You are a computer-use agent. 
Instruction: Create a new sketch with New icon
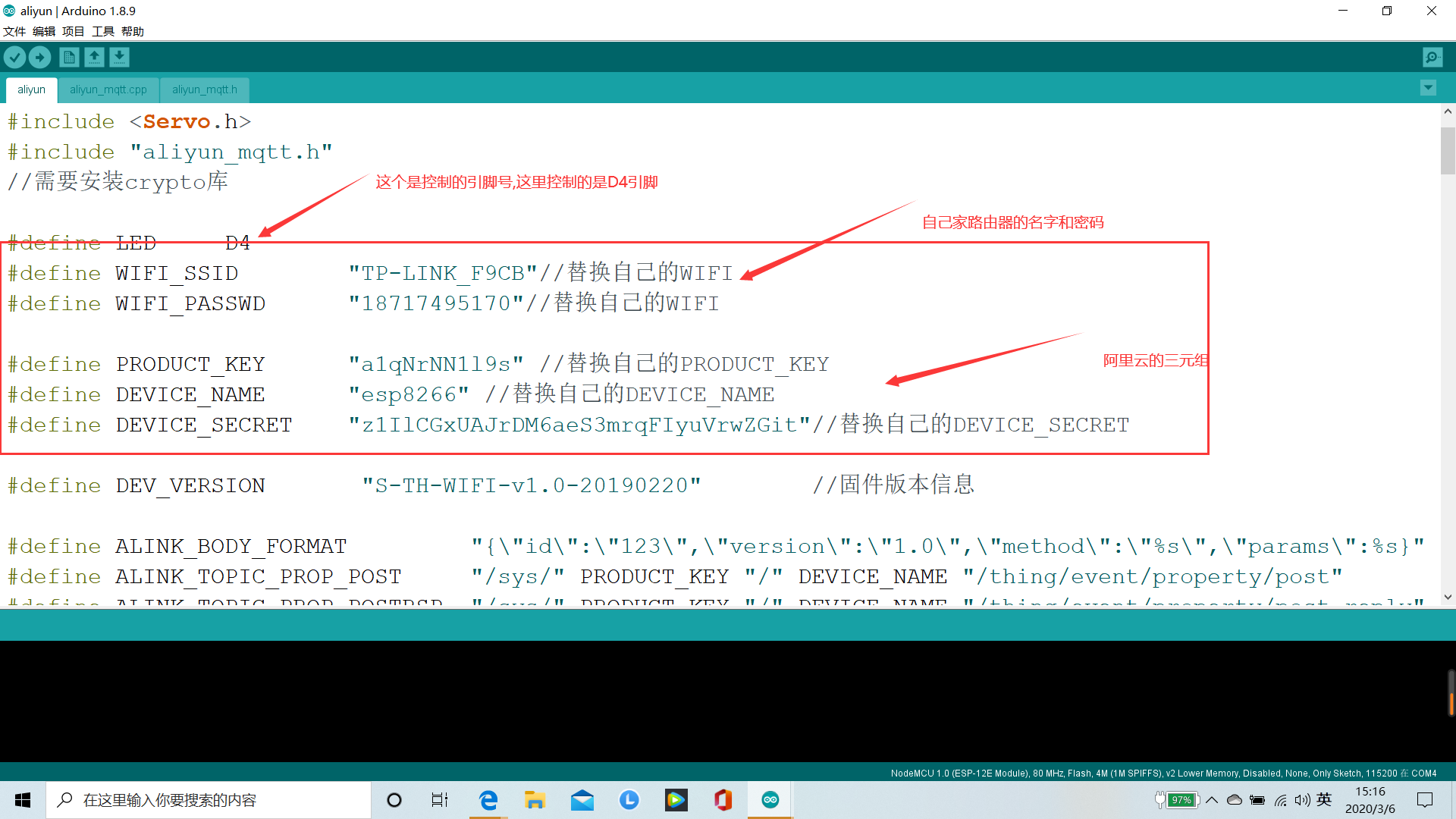pyautogui.click(x=69, y=57)
